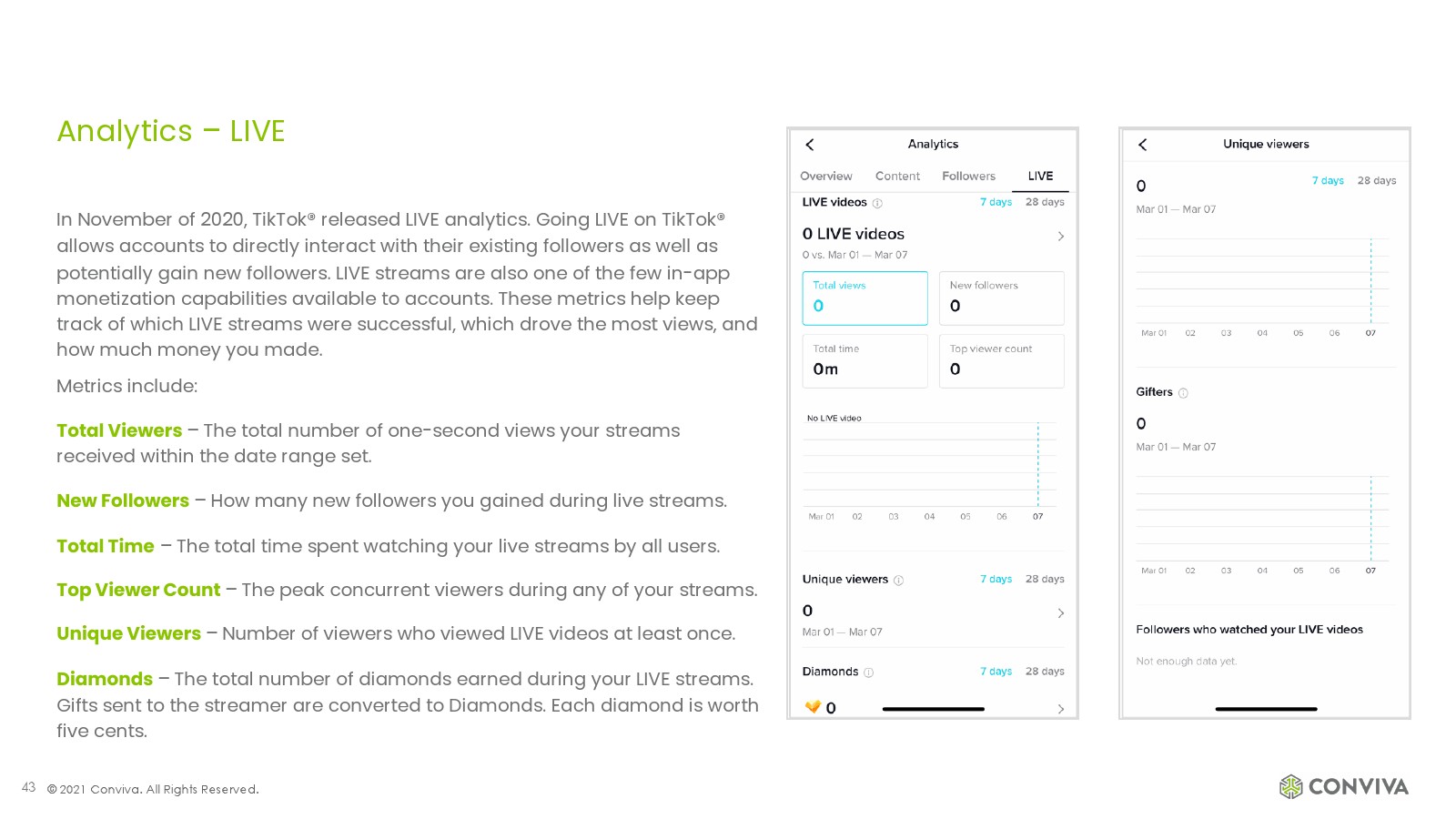Switch to 28 days on the Unique viewers screen
The width and height of the screenshot is (1456, 819).
click(x=1376, y=180)
